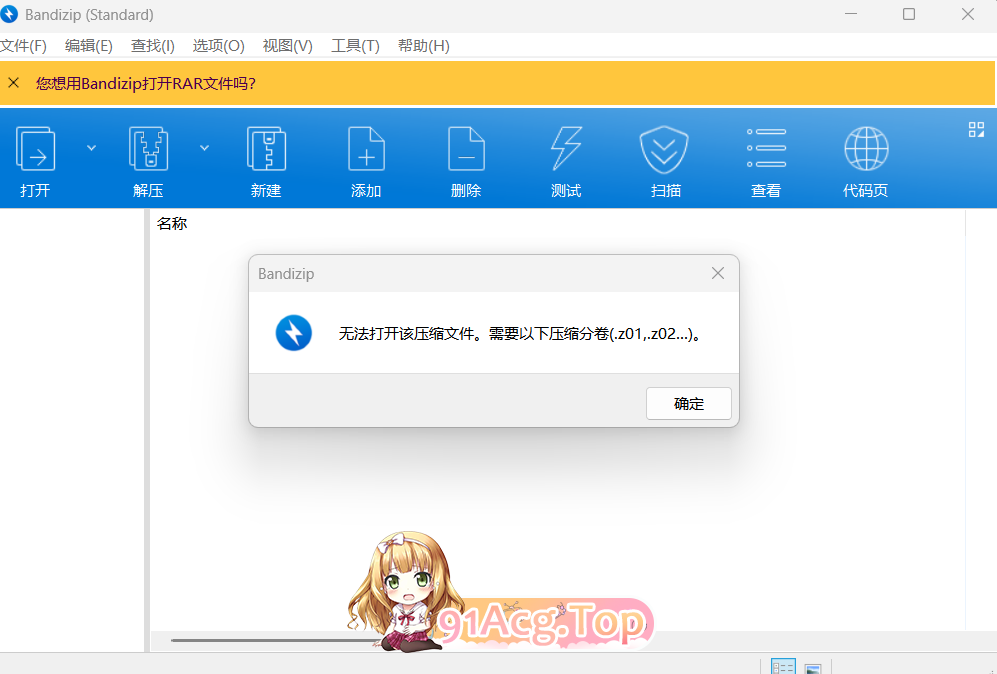Open the 编辑(E) menu

coord(88,46)
